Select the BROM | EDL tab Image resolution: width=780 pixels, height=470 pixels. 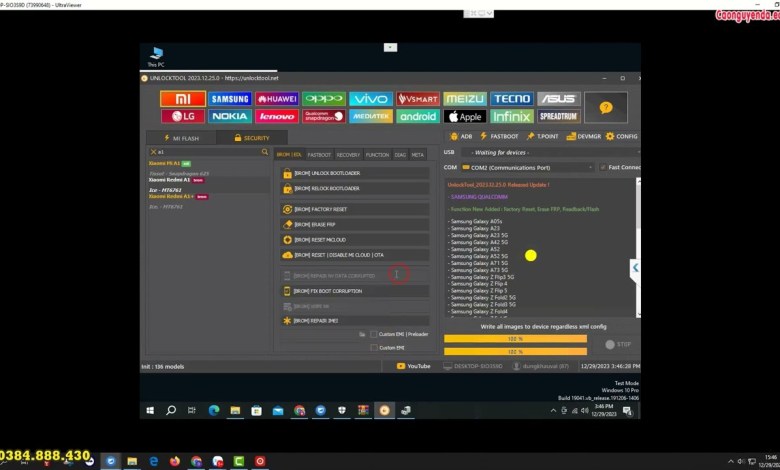point(289,155)
